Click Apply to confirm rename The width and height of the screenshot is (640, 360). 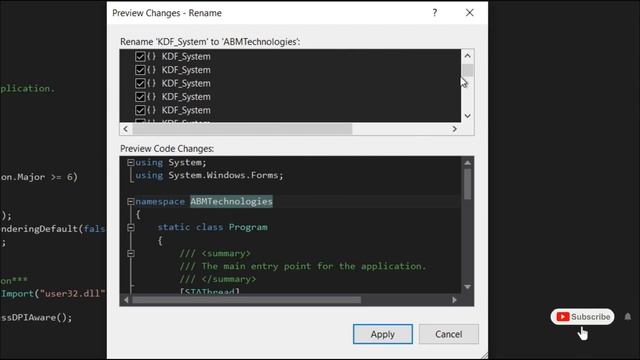pos(382,334)
